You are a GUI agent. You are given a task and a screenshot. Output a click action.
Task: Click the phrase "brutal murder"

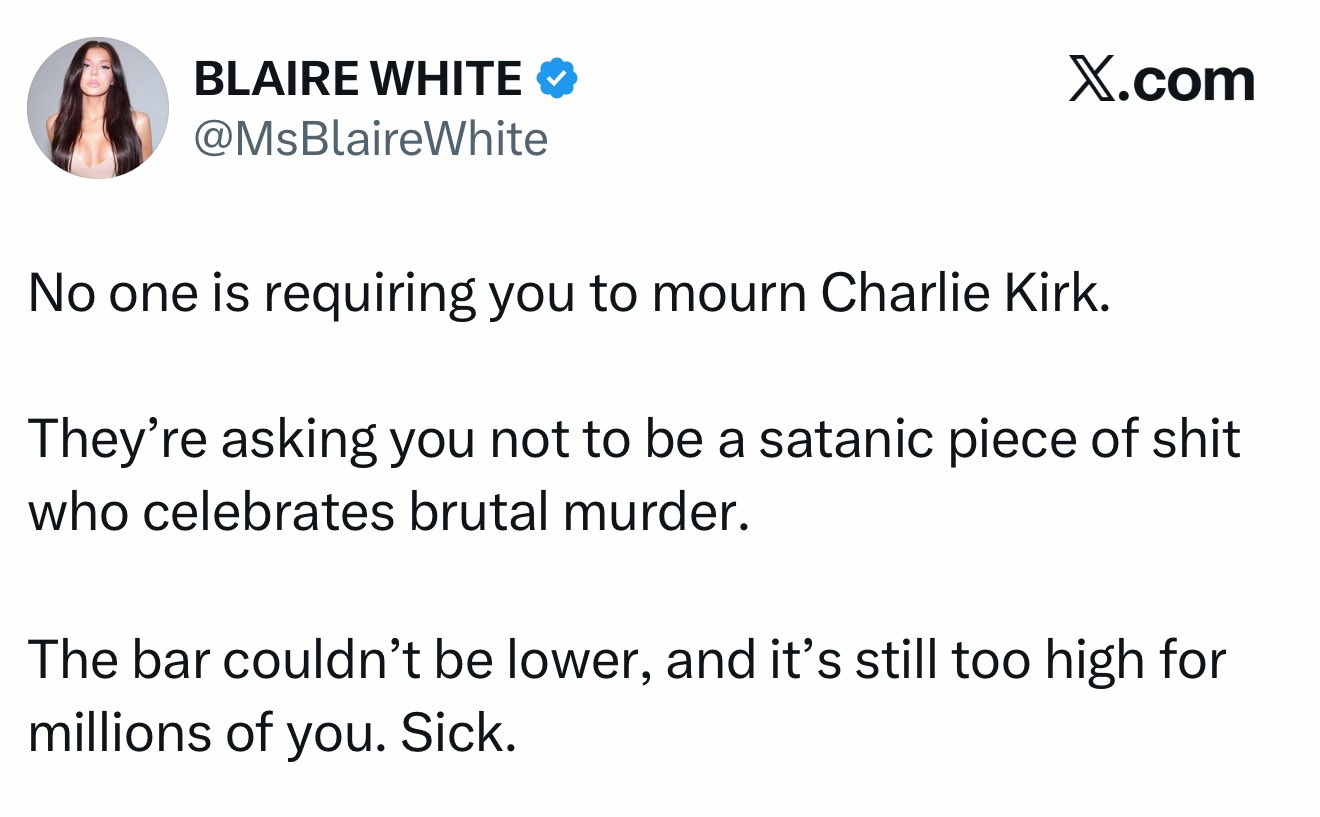click(577, 512)
